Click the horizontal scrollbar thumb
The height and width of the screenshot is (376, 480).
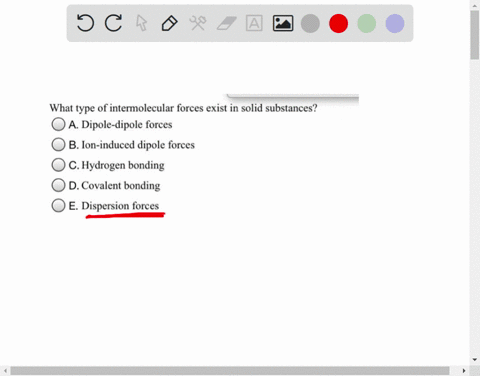tap(230, 371)
